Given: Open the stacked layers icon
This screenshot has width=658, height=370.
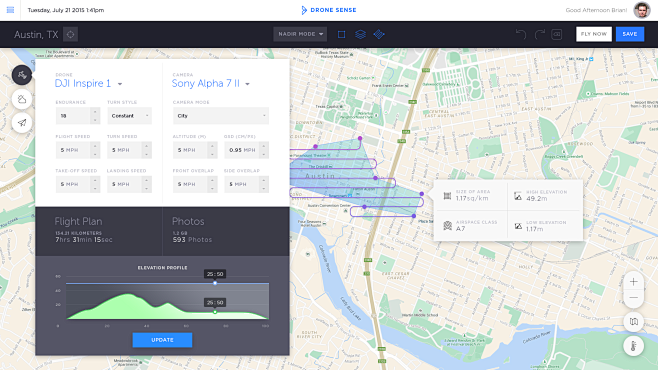Looking at the screenshot, I should (x=360, y=34).
